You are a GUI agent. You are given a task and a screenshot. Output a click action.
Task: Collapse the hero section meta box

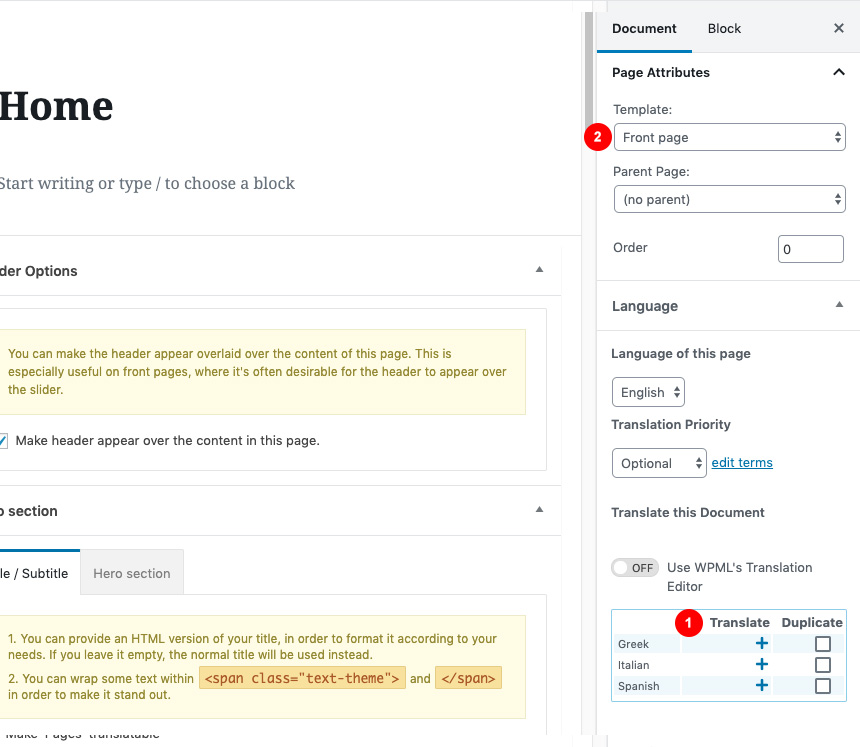[539, 510]
